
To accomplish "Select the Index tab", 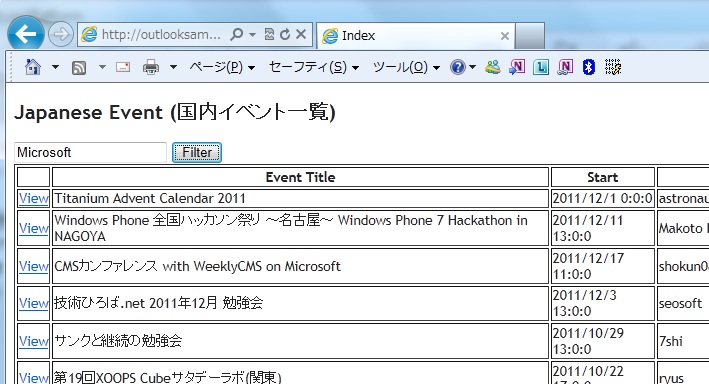I will click(415, 36).
